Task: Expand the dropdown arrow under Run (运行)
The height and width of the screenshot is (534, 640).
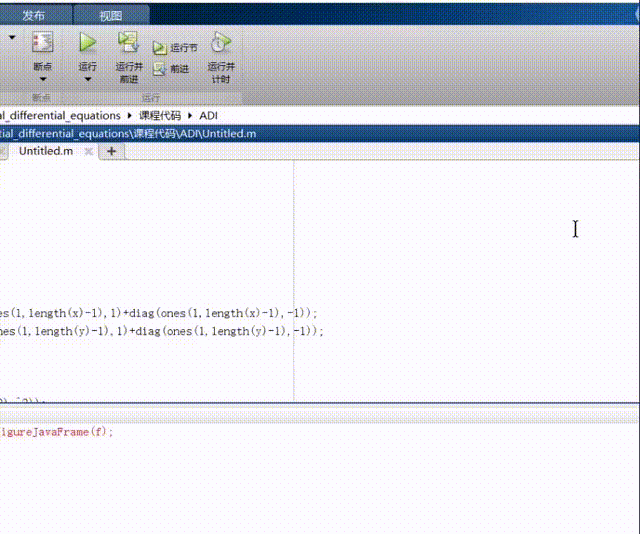Action: click(x=88, y=79)
